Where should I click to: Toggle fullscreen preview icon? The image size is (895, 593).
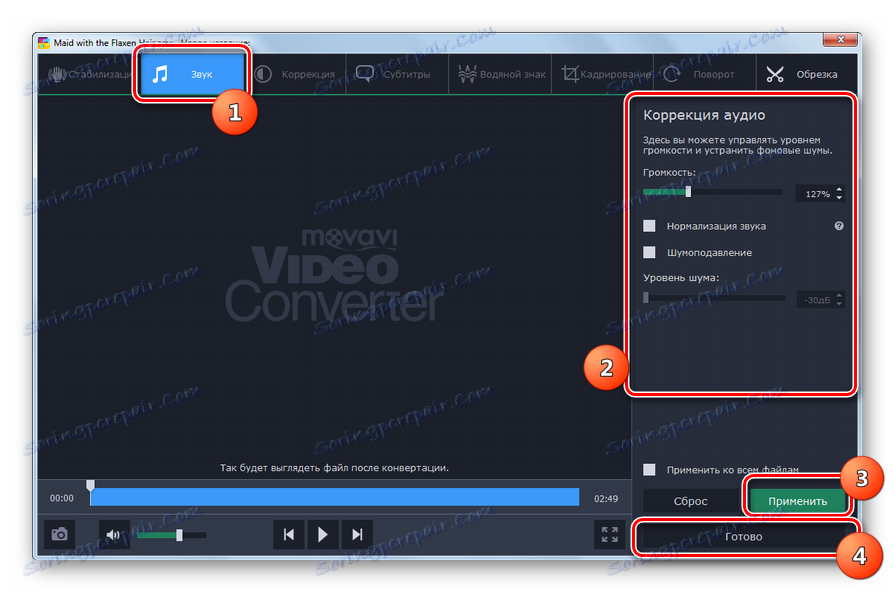tap(610, 535)
